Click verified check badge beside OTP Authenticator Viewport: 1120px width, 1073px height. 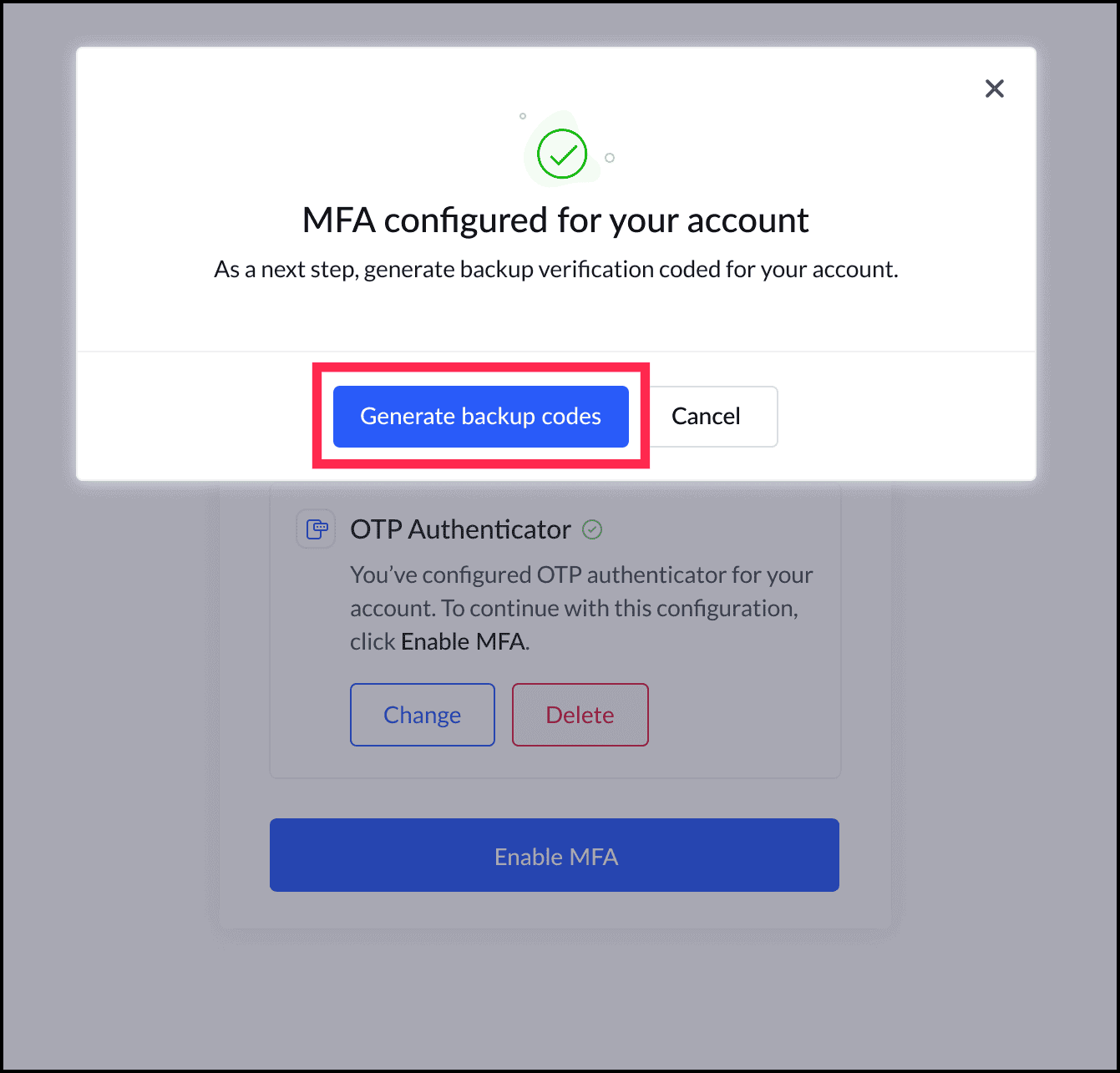[x=592, y=529]
